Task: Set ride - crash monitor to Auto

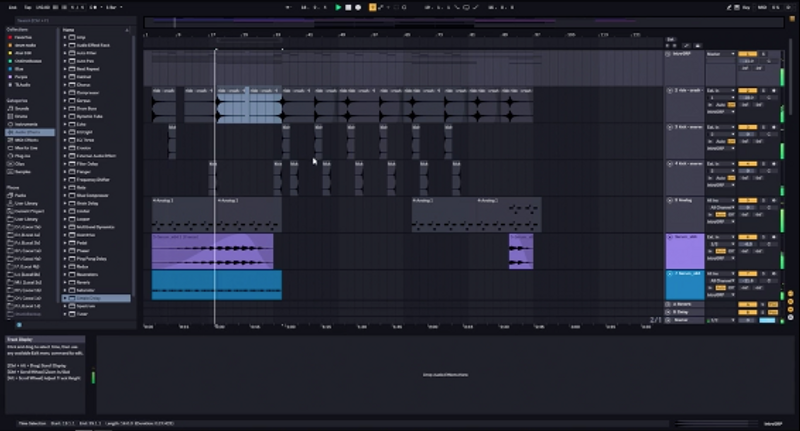Action: (x=721, y=105)
